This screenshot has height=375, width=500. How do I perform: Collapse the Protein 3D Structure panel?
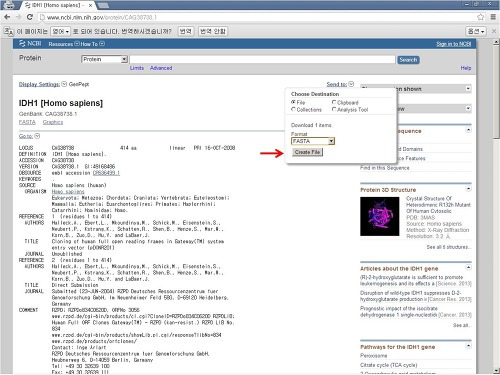[468, 189]
